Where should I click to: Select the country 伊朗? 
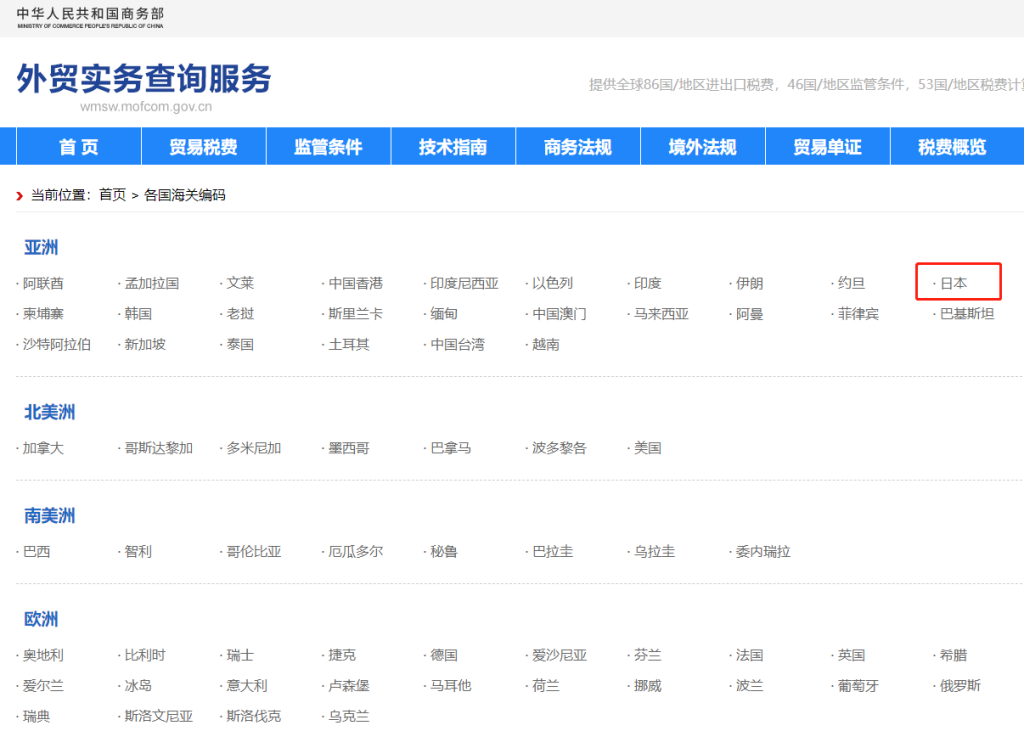coord(749,283)
